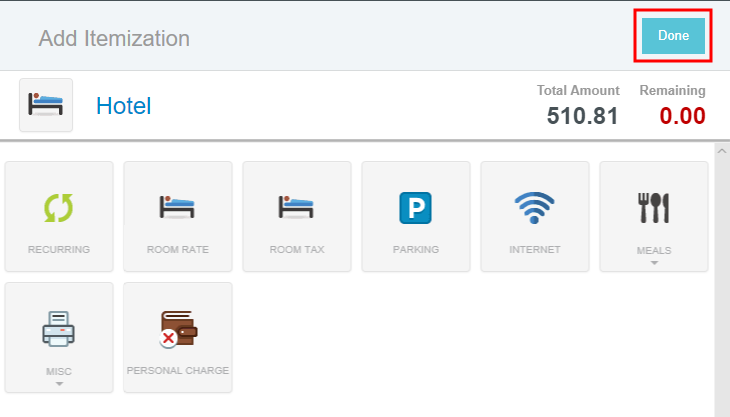Choose the Room Rate bed icon
730x417 pixels.
coord(177,208)
